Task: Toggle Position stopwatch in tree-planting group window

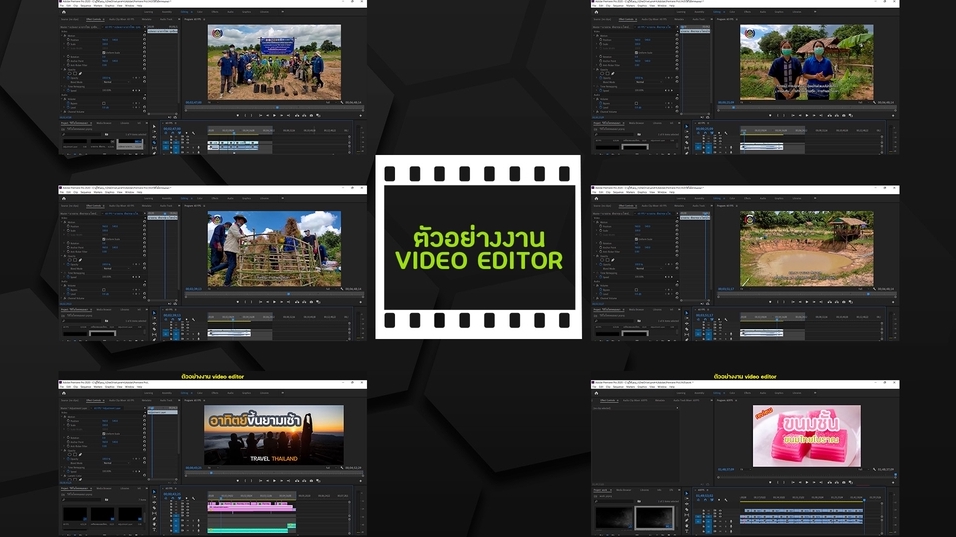Action: coord(68,40)
